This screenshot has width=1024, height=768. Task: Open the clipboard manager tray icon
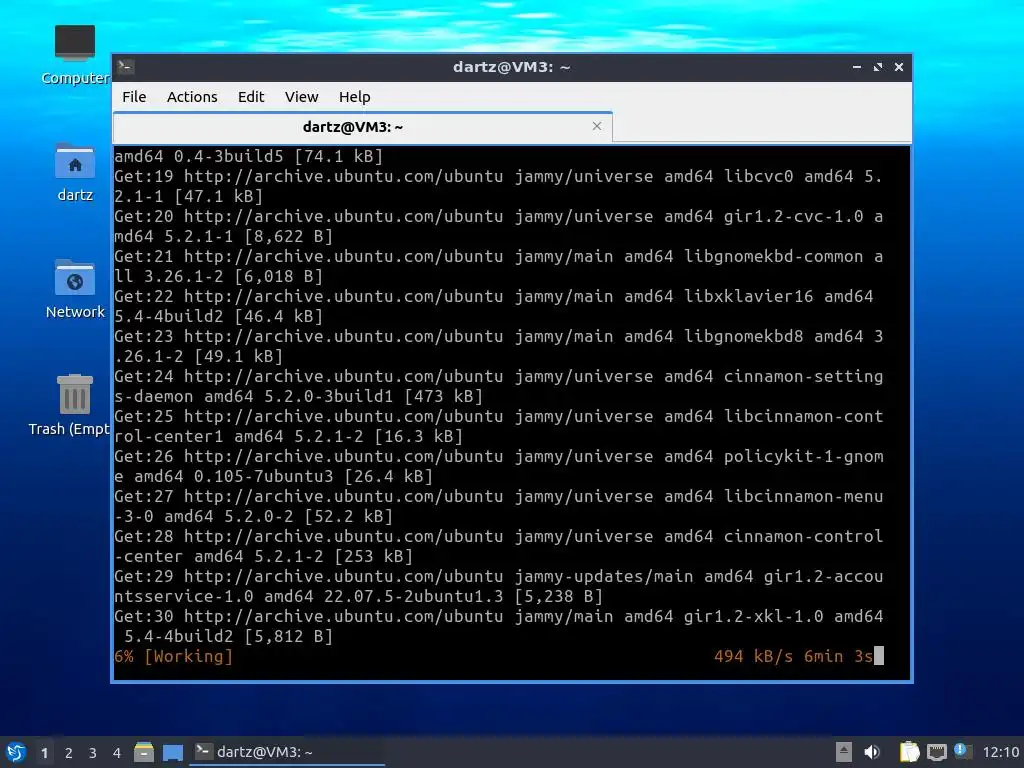pyautogui.click(x=909, y=752)
